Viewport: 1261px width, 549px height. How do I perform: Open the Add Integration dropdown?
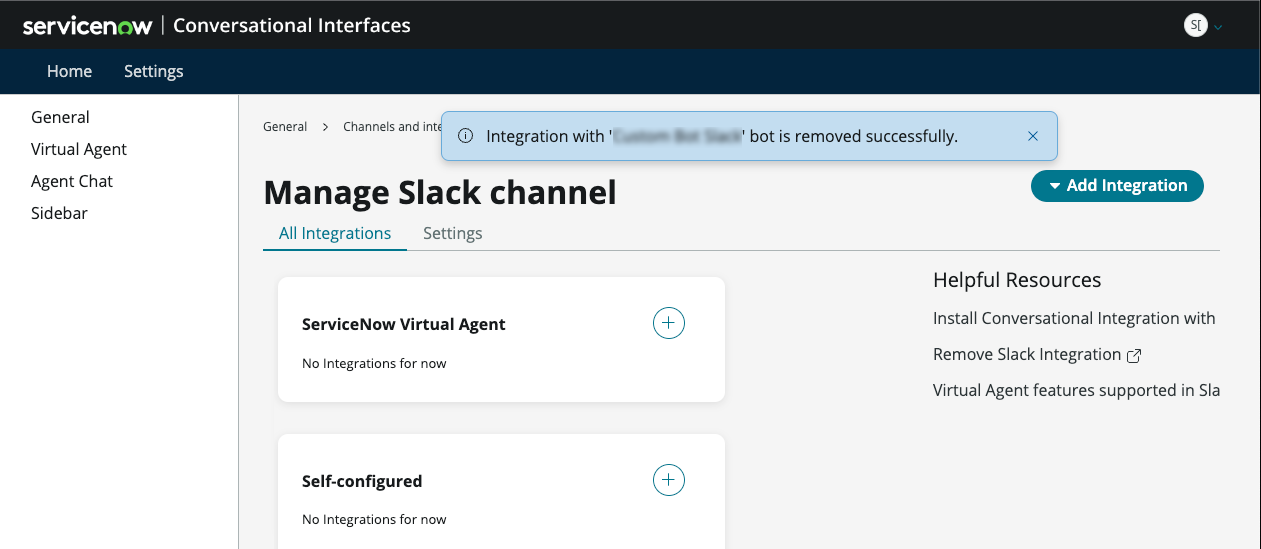(1117, 185)
